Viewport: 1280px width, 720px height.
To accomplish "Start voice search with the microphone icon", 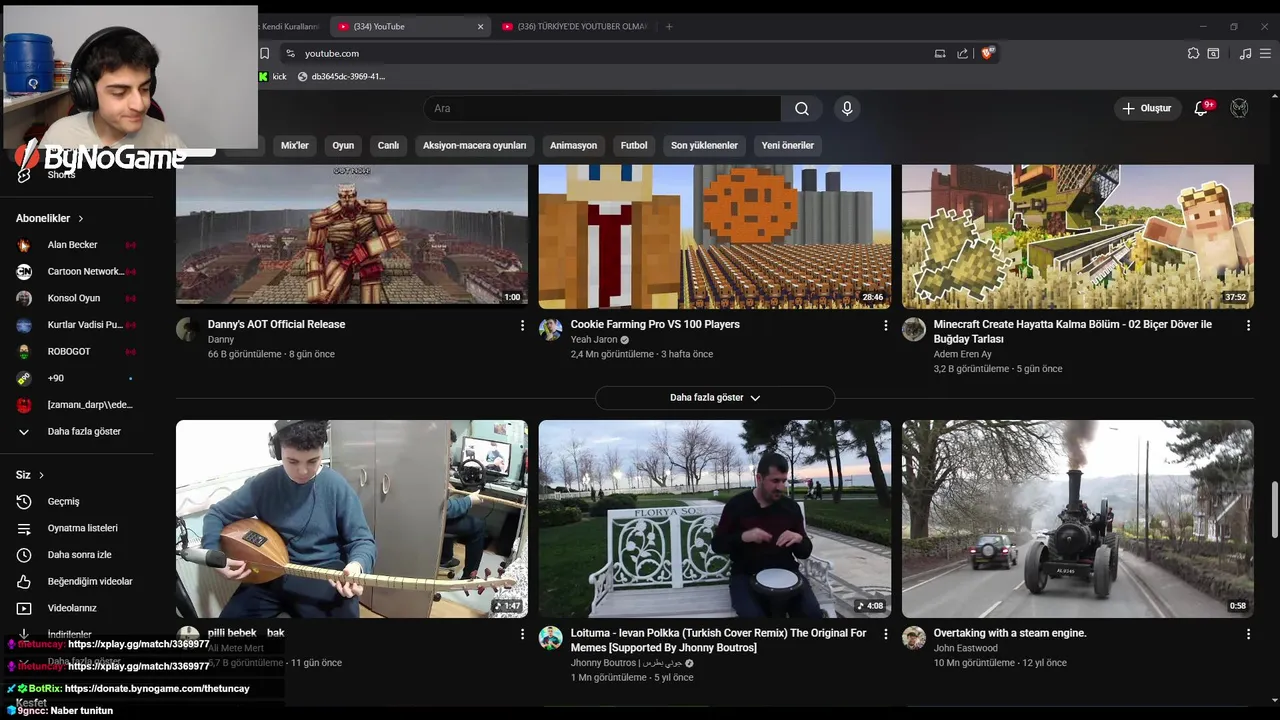I will (x=847, y=108).
